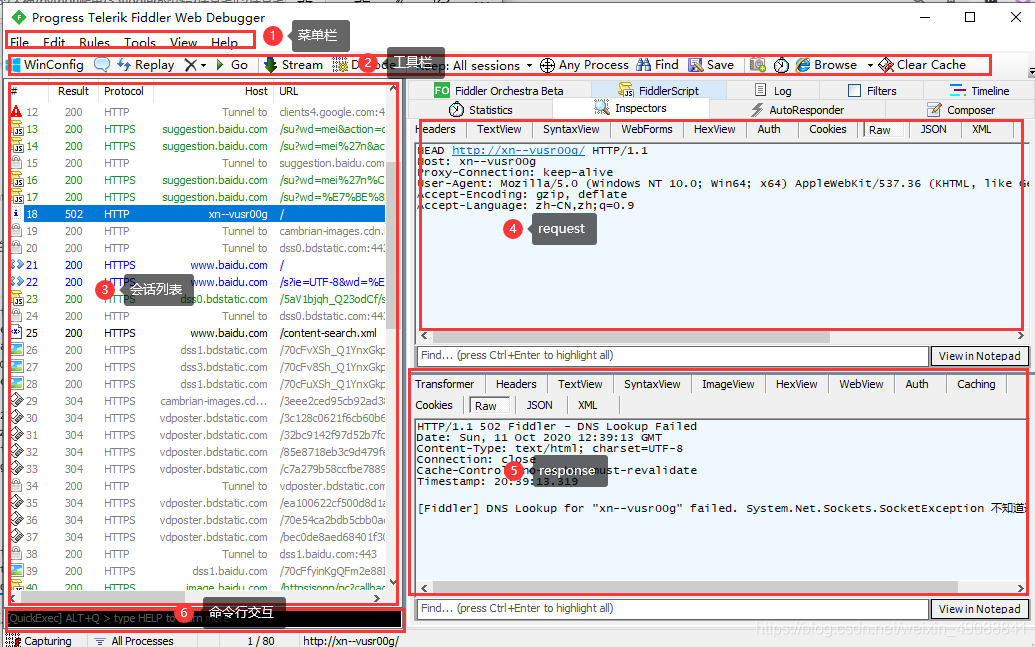Sort sessions by the Protocol column header
Viewport: 1035px width, 647px height.
coord(124,91)
